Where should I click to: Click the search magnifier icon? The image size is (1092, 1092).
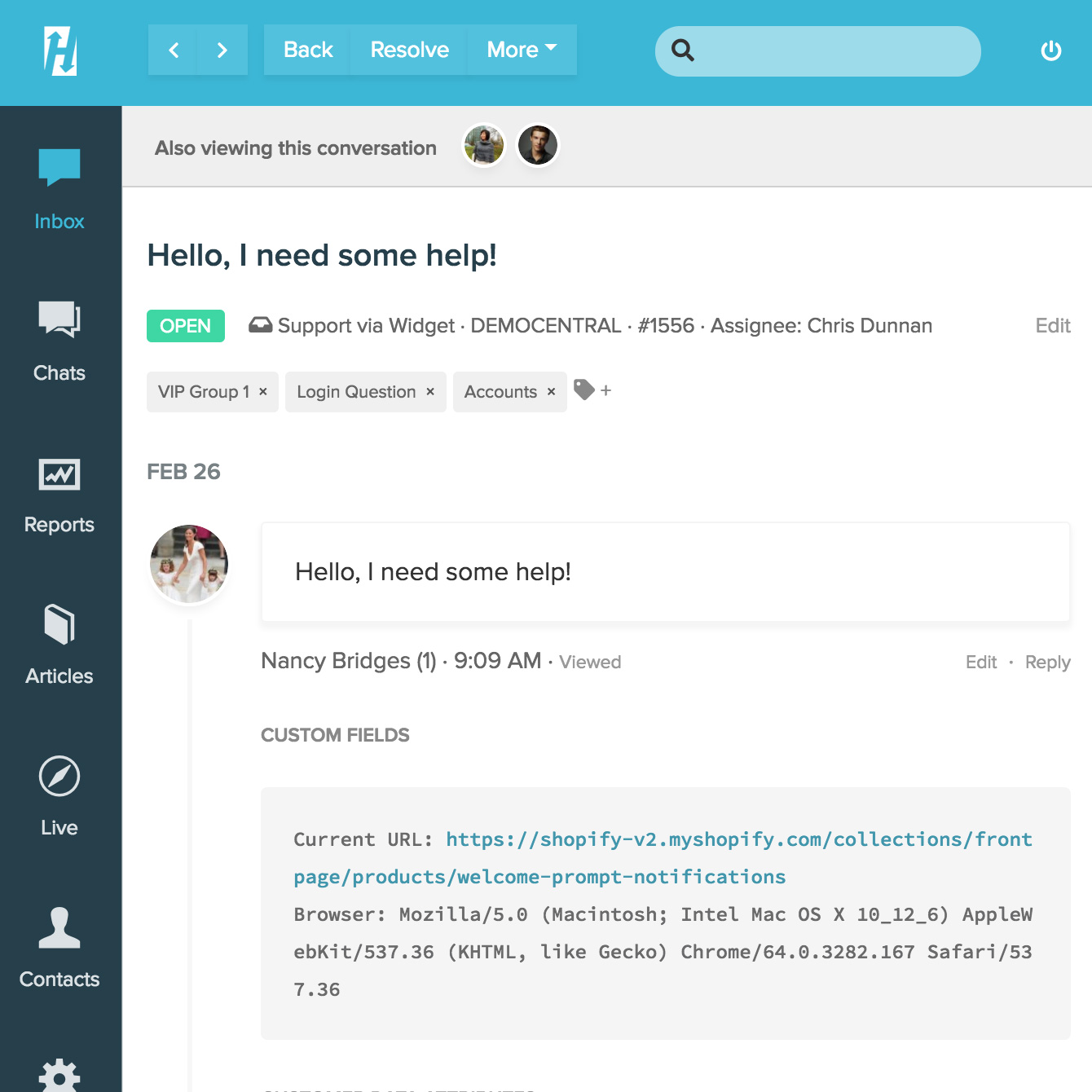click(x=684, y=51)
